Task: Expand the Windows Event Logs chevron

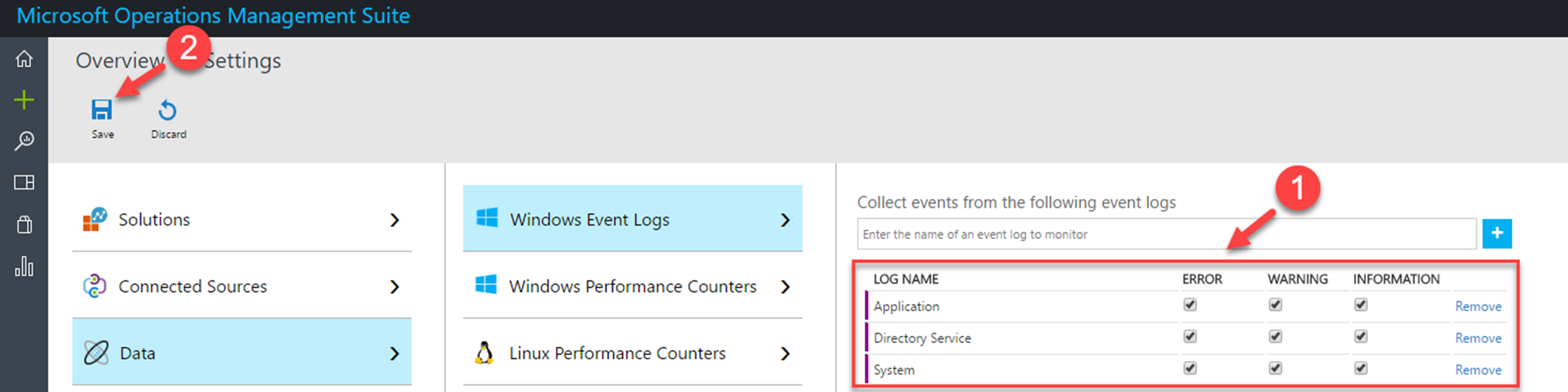Action: tap(785, 220)
